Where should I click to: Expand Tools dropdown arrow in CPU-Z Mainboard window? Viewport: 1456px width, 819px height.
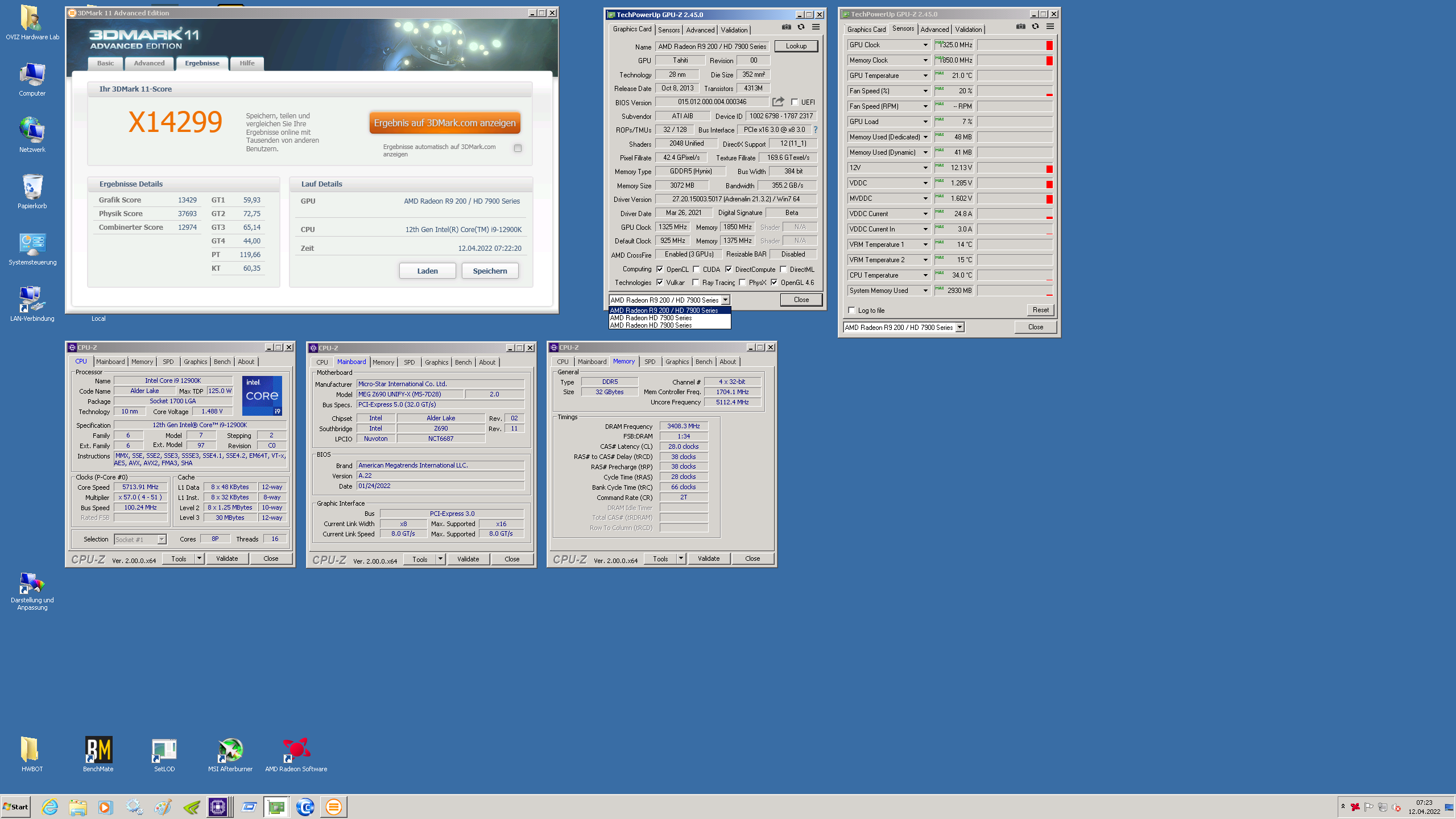440,559
